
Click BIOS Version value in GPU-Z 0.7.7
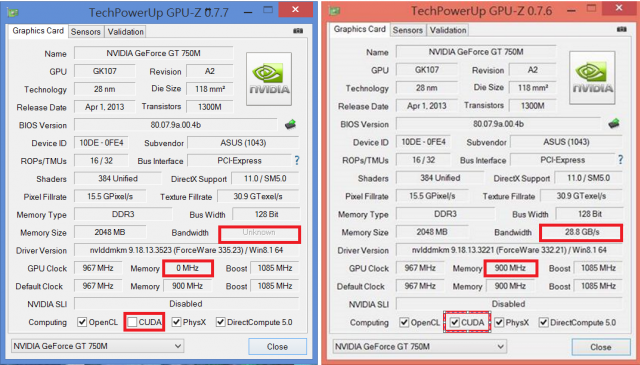click(x=176, y=125)
